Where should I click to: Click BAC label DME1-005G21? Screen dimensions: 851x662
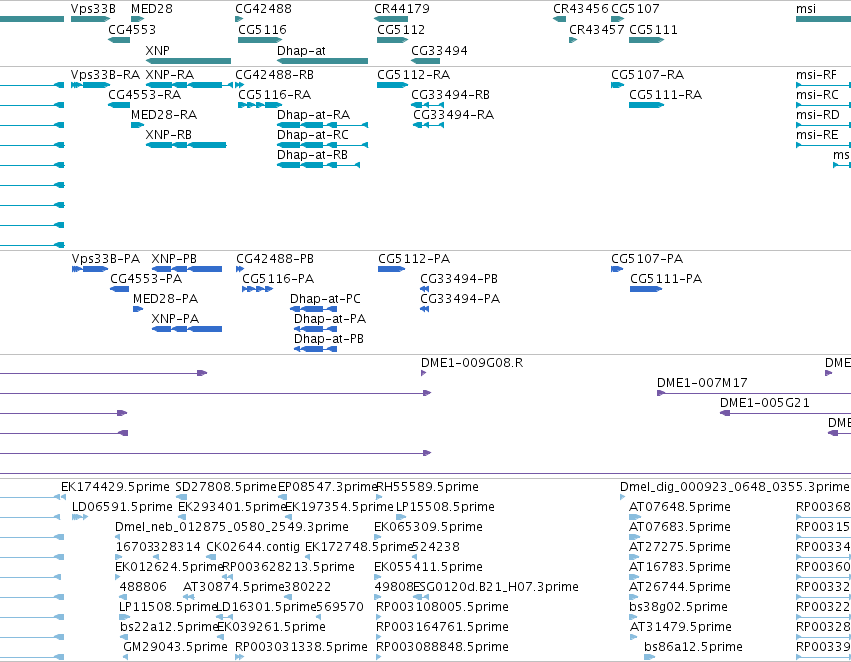tap(765, 403)
